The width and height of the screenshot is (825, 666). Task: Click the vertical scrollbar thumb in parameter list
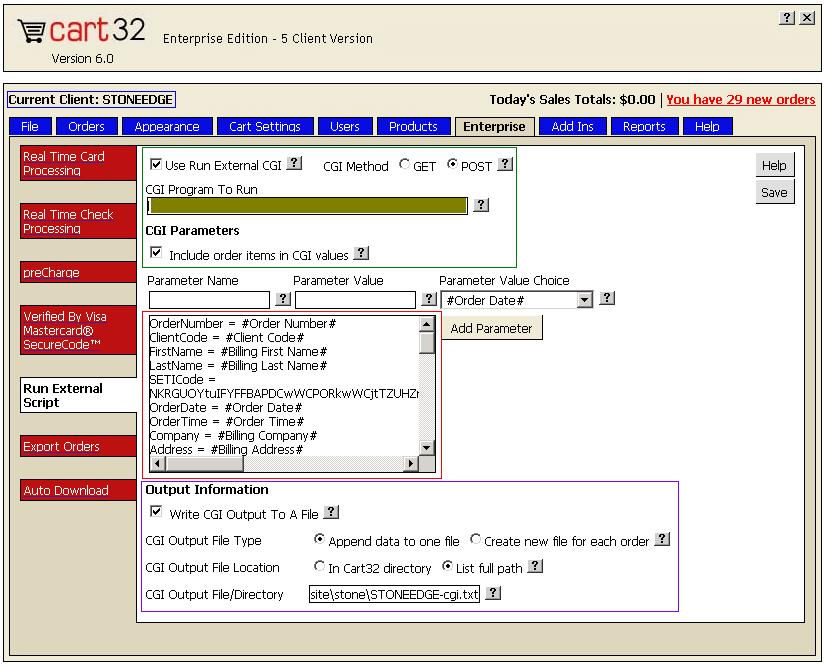point(427,342)
